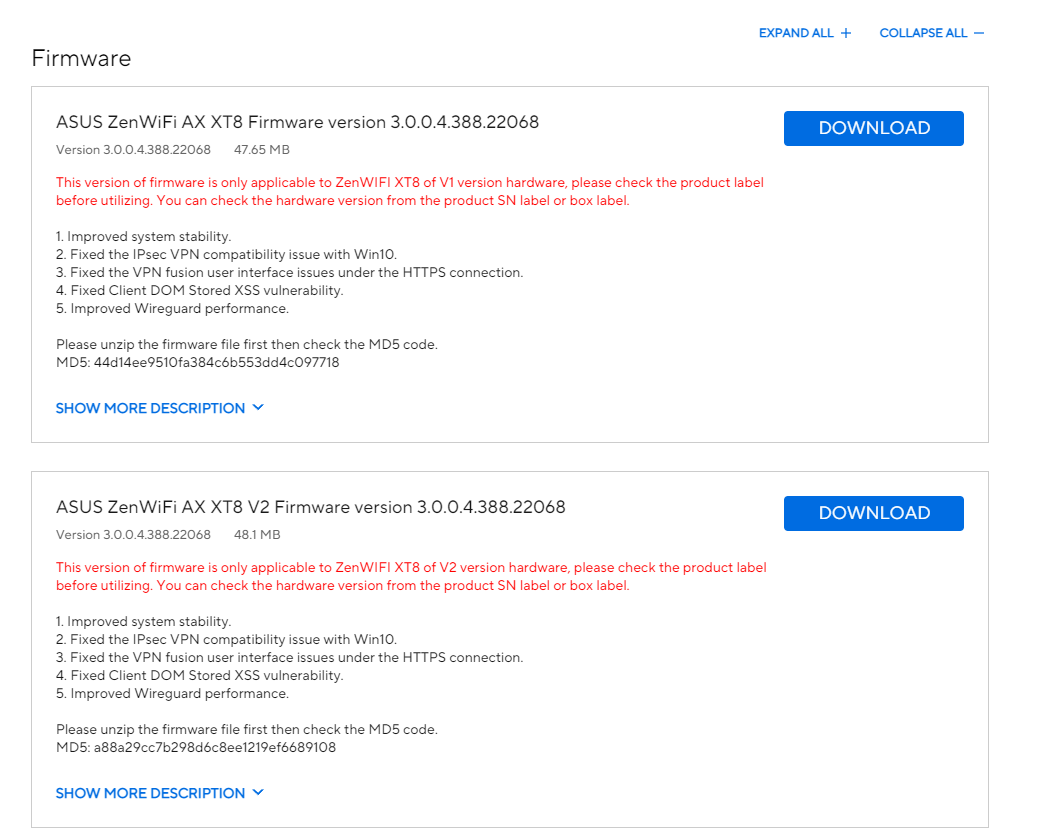Show more description for first firmware entry

[x=150, y=408]
